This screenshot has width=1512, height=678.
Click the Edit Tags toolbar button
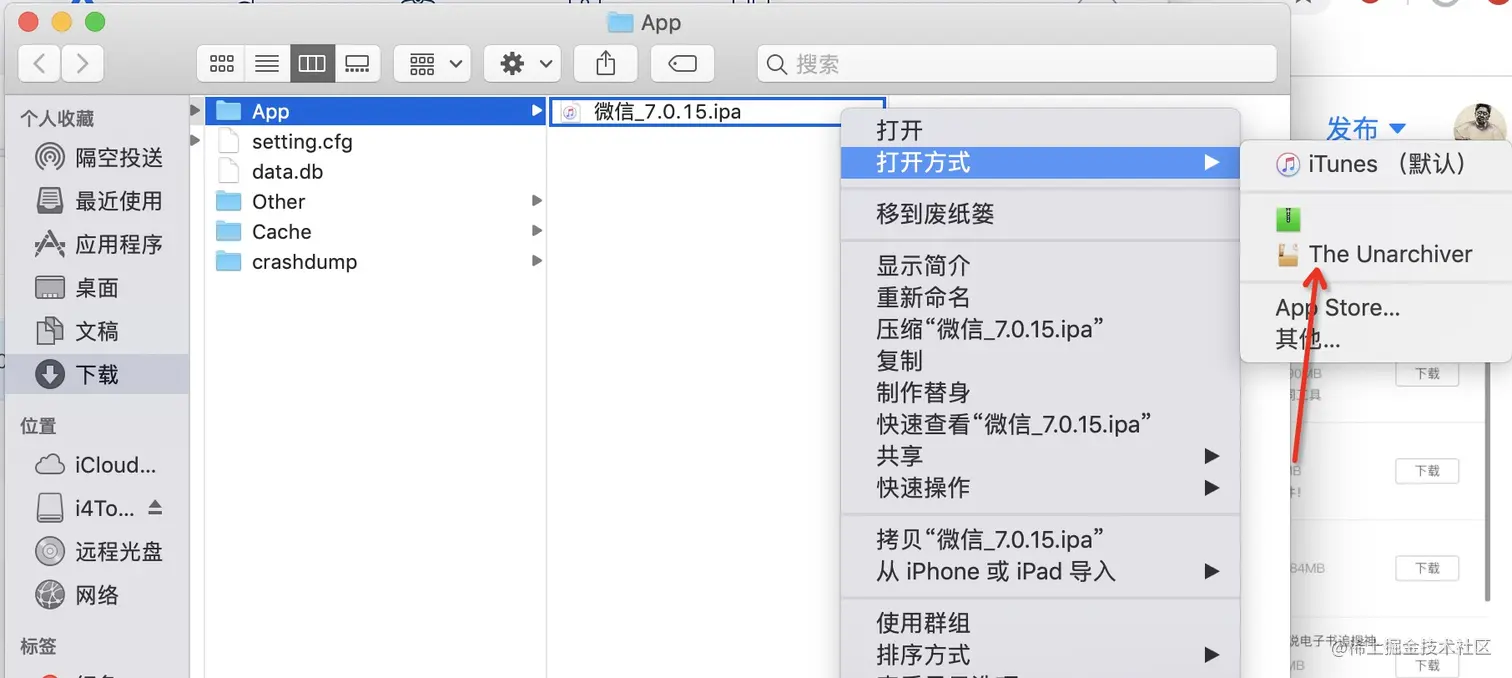682,64
